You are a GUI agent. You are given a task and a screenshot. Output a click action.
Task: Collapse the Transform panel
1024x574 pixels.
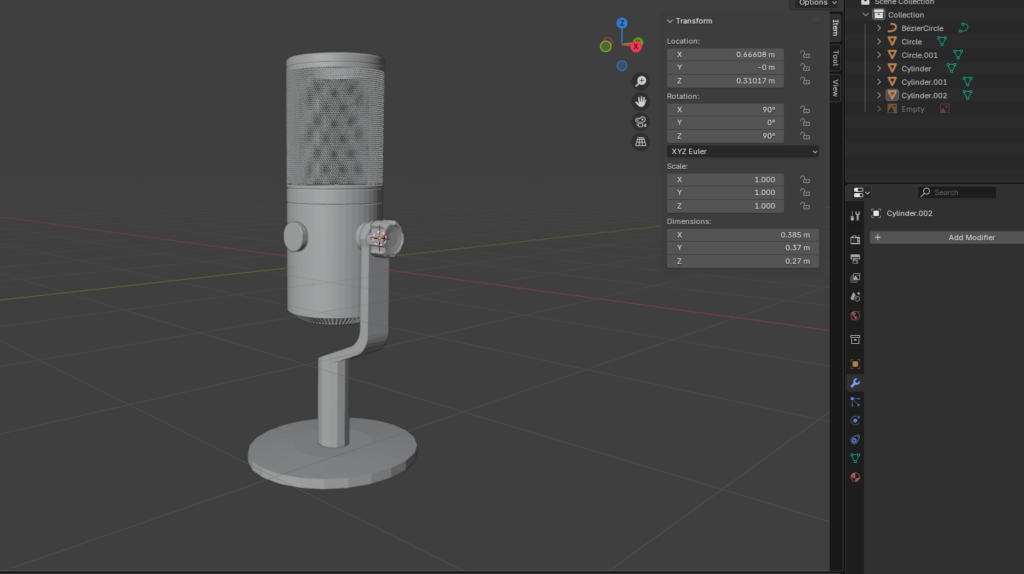pyautogui.click(x=670, y=21)
